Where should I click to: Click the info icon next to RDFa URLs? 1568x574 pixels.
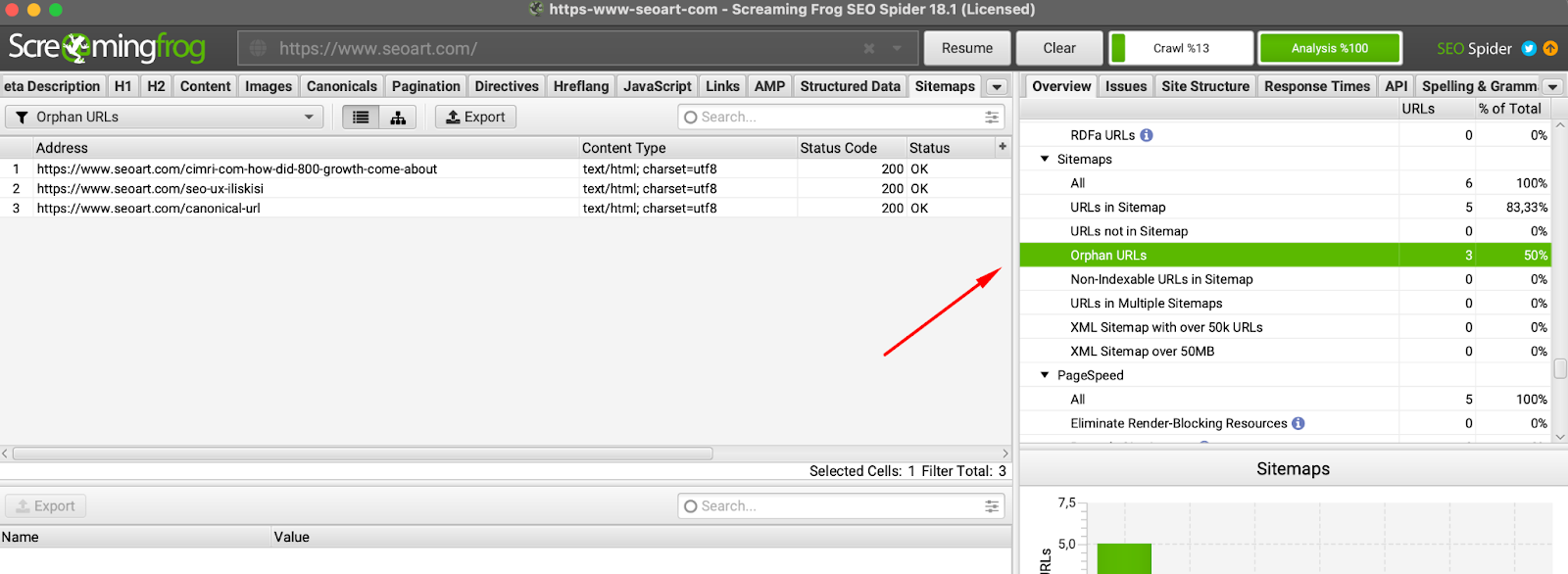[1147, 135]
